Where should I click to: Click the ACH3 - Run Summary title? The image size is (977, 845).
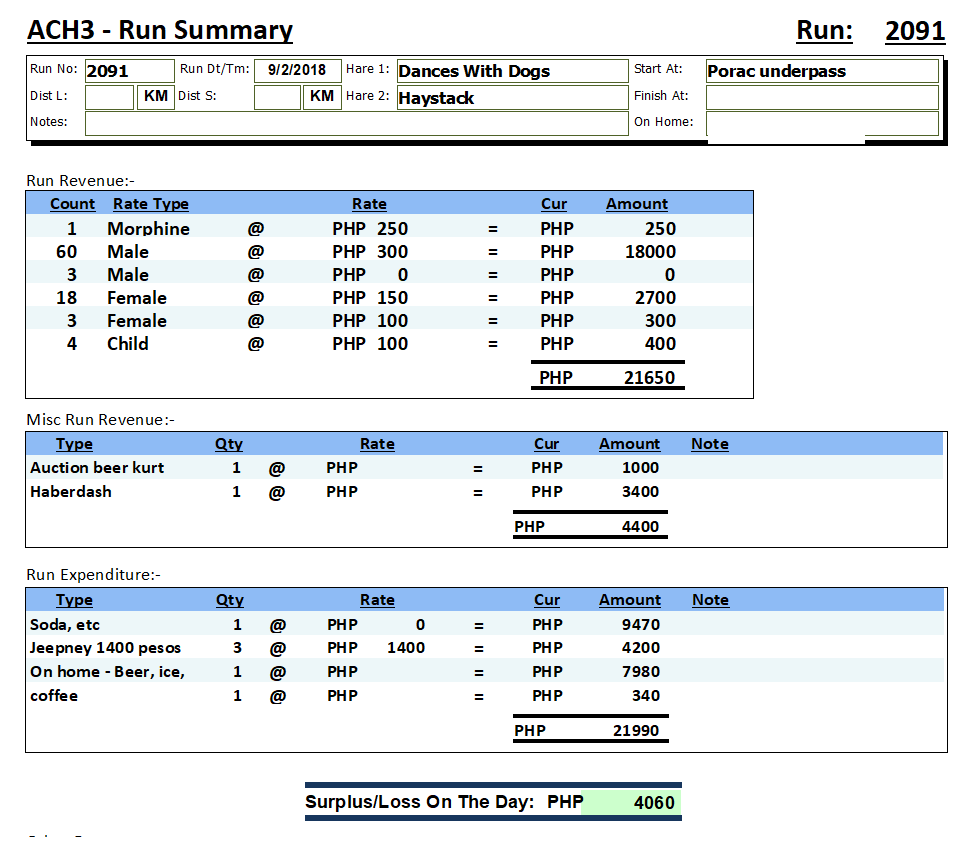(160, 31)
